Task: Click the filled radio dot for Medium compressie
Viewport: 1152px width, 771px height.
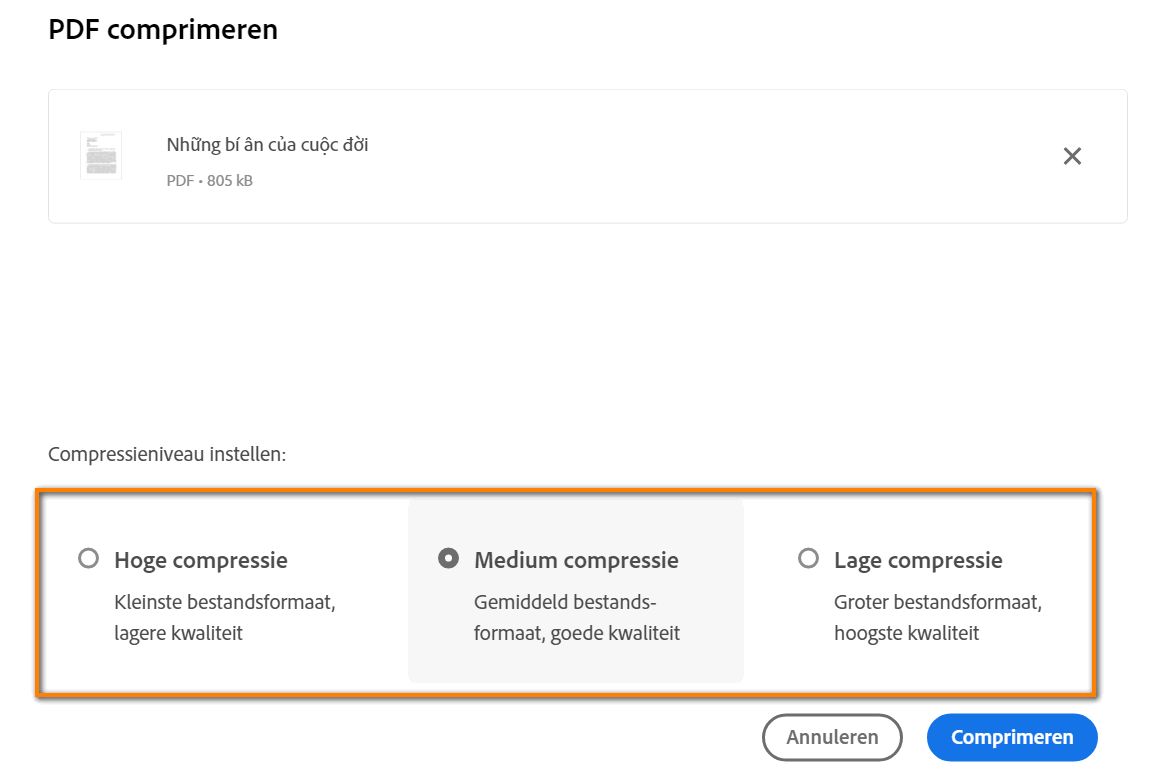Action: coord(448,559)
